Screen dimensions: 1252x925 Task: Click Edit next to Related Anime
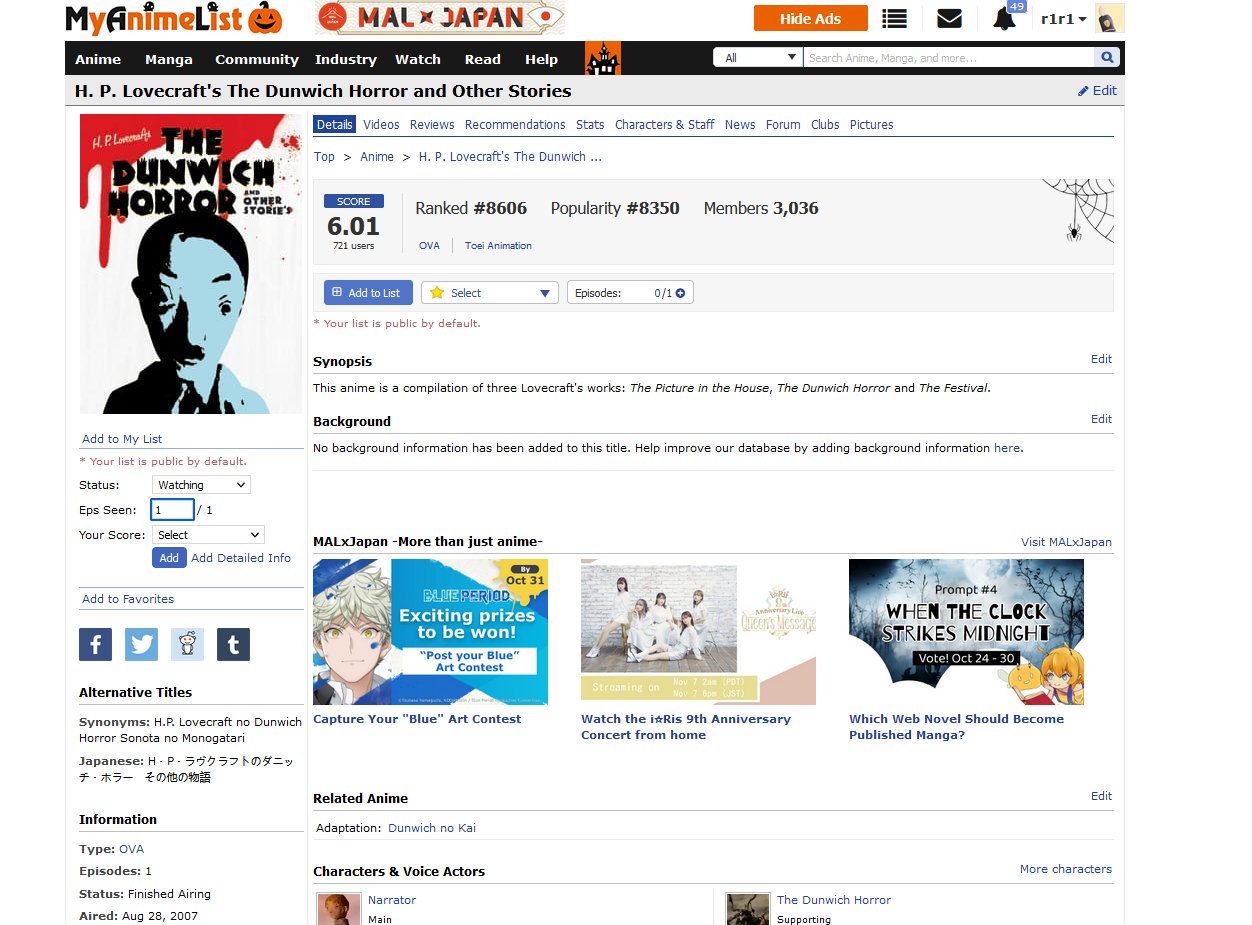[x=1102, y=796]
